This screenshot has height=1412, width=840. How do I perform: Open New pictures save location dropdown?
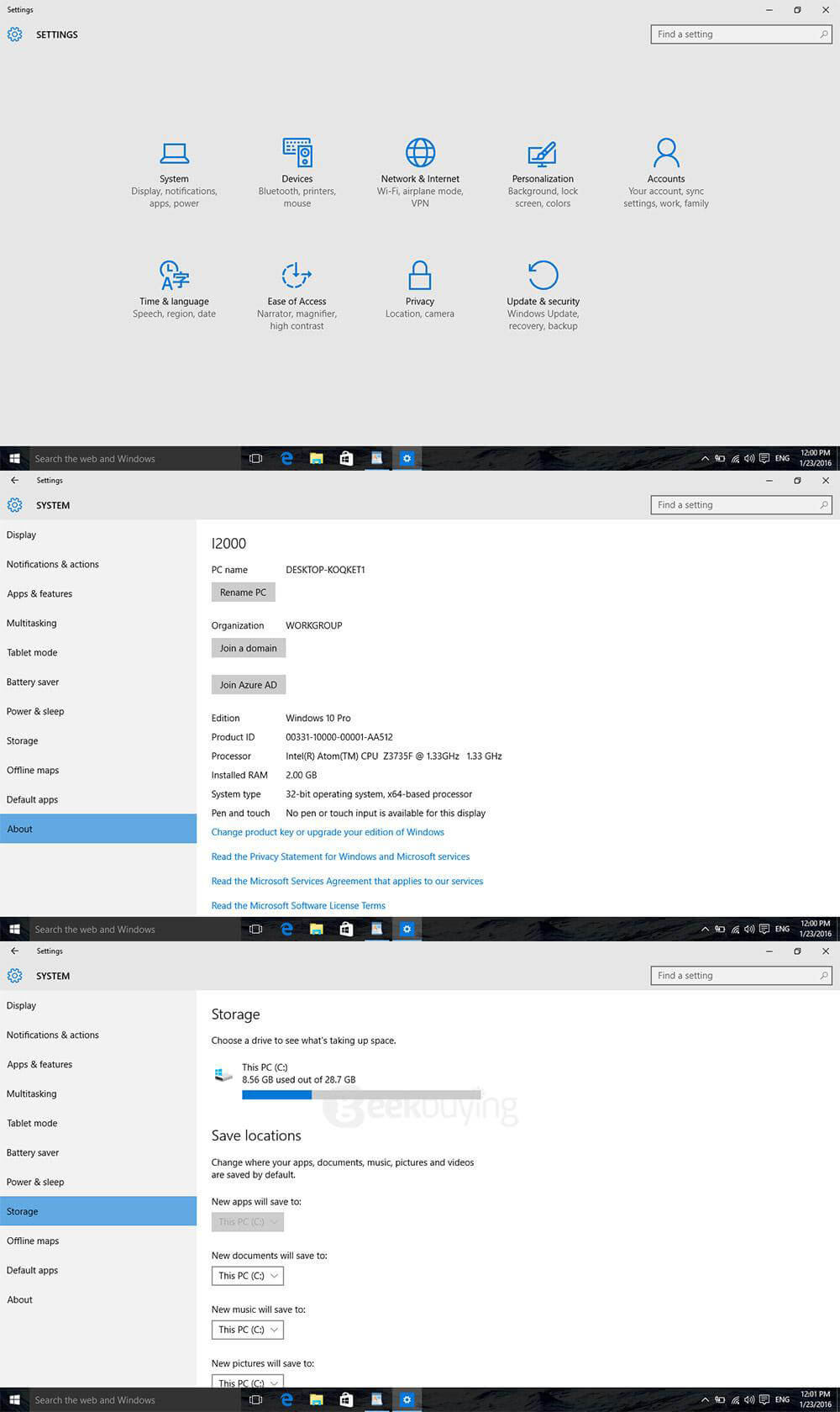(x=248, y=1383)
